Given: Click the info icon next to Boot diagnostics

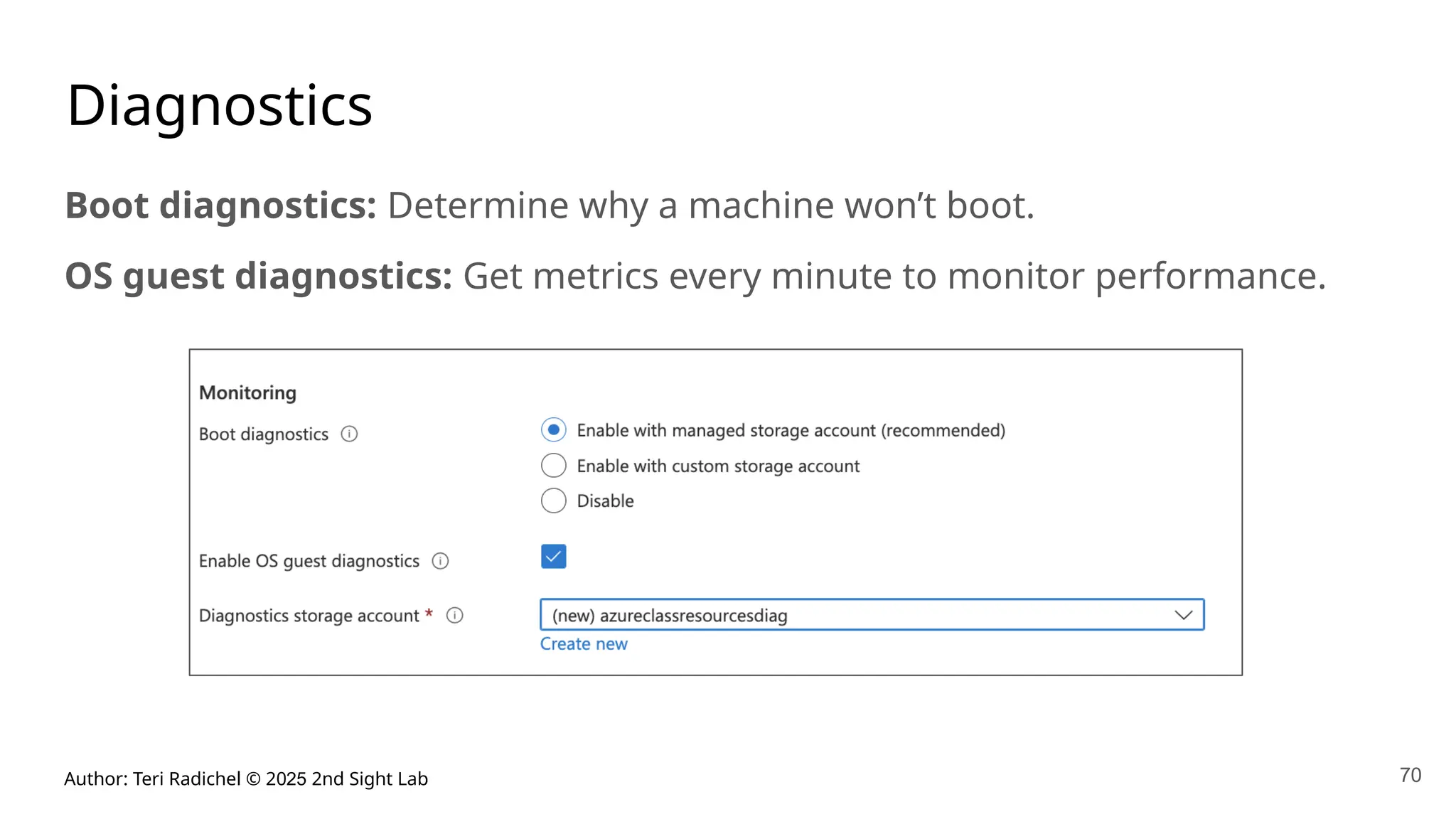Looking at the screenshot, I should tap(349, 434).
